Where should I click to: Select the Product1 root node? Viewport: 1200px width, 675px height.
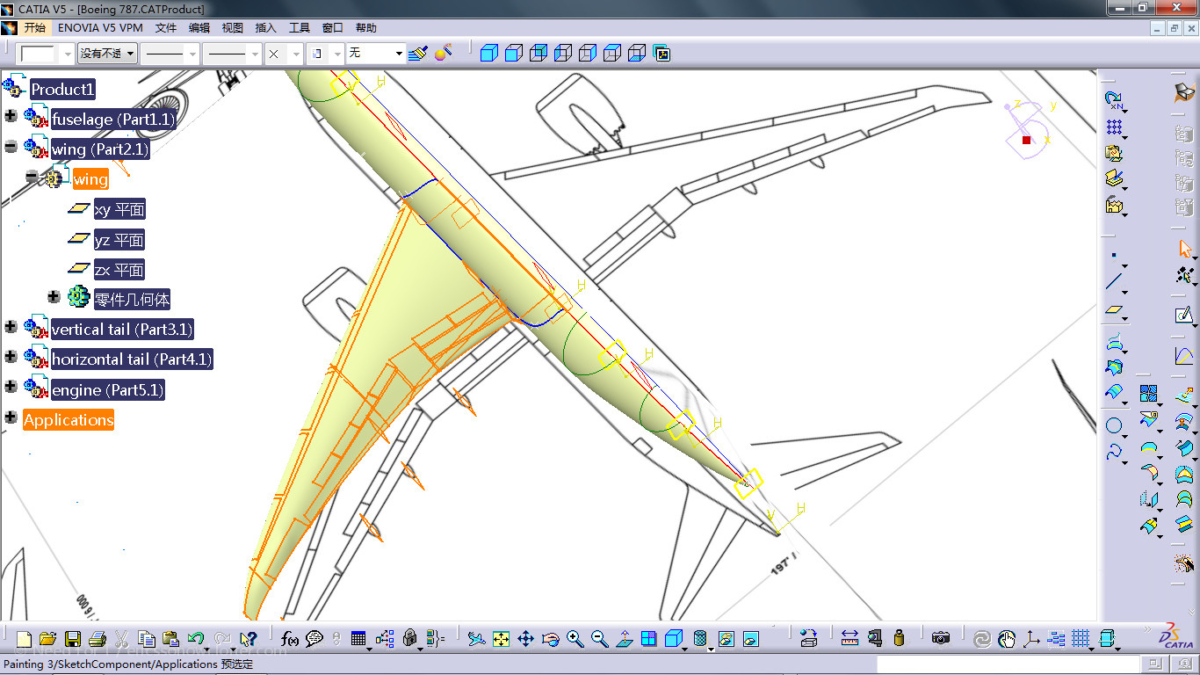click(x=62, y=89)
